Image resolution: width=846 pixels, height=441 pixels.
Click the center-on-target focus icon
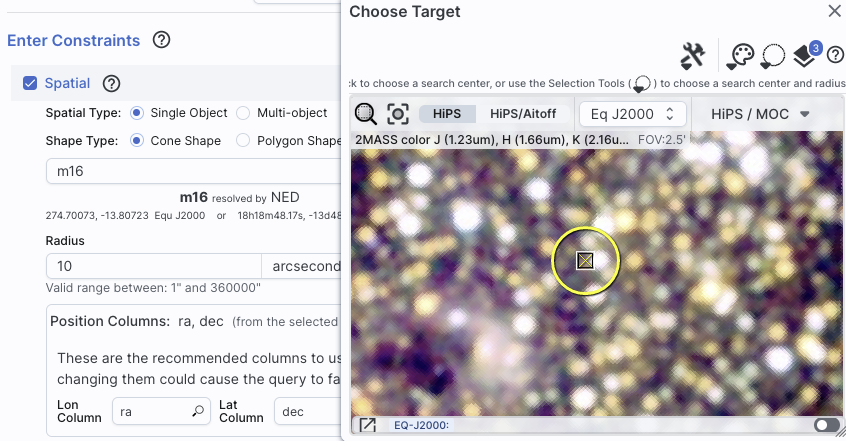(398, 114)
